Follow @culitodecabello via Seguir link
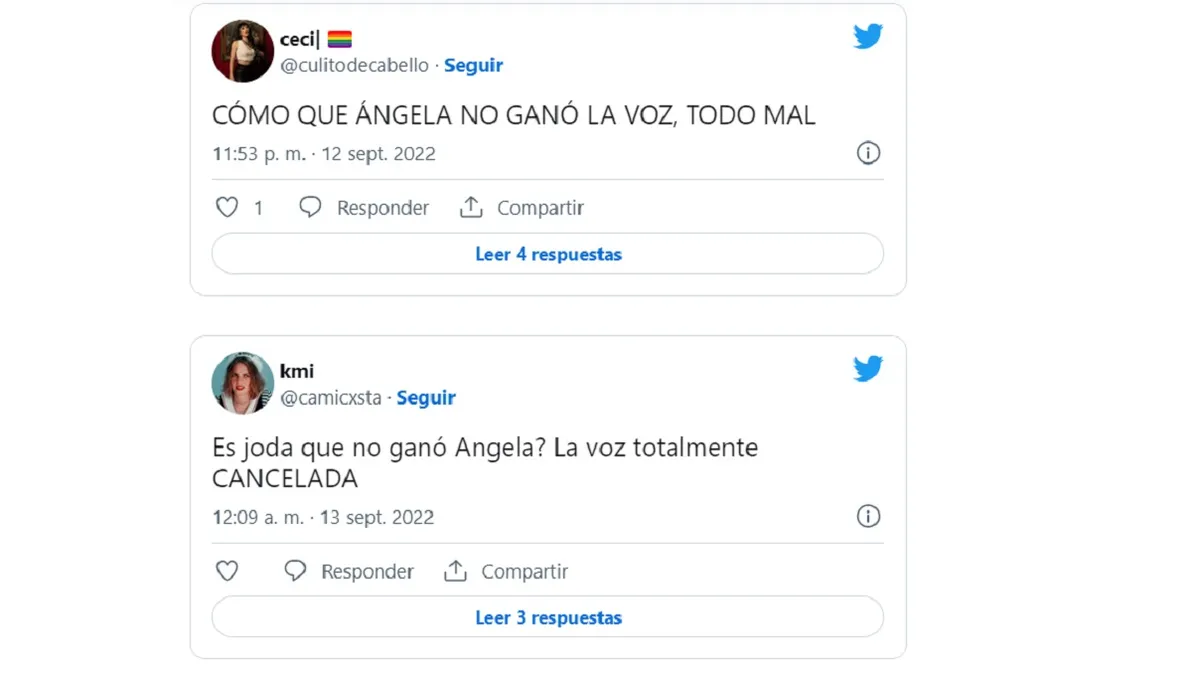 473,65
